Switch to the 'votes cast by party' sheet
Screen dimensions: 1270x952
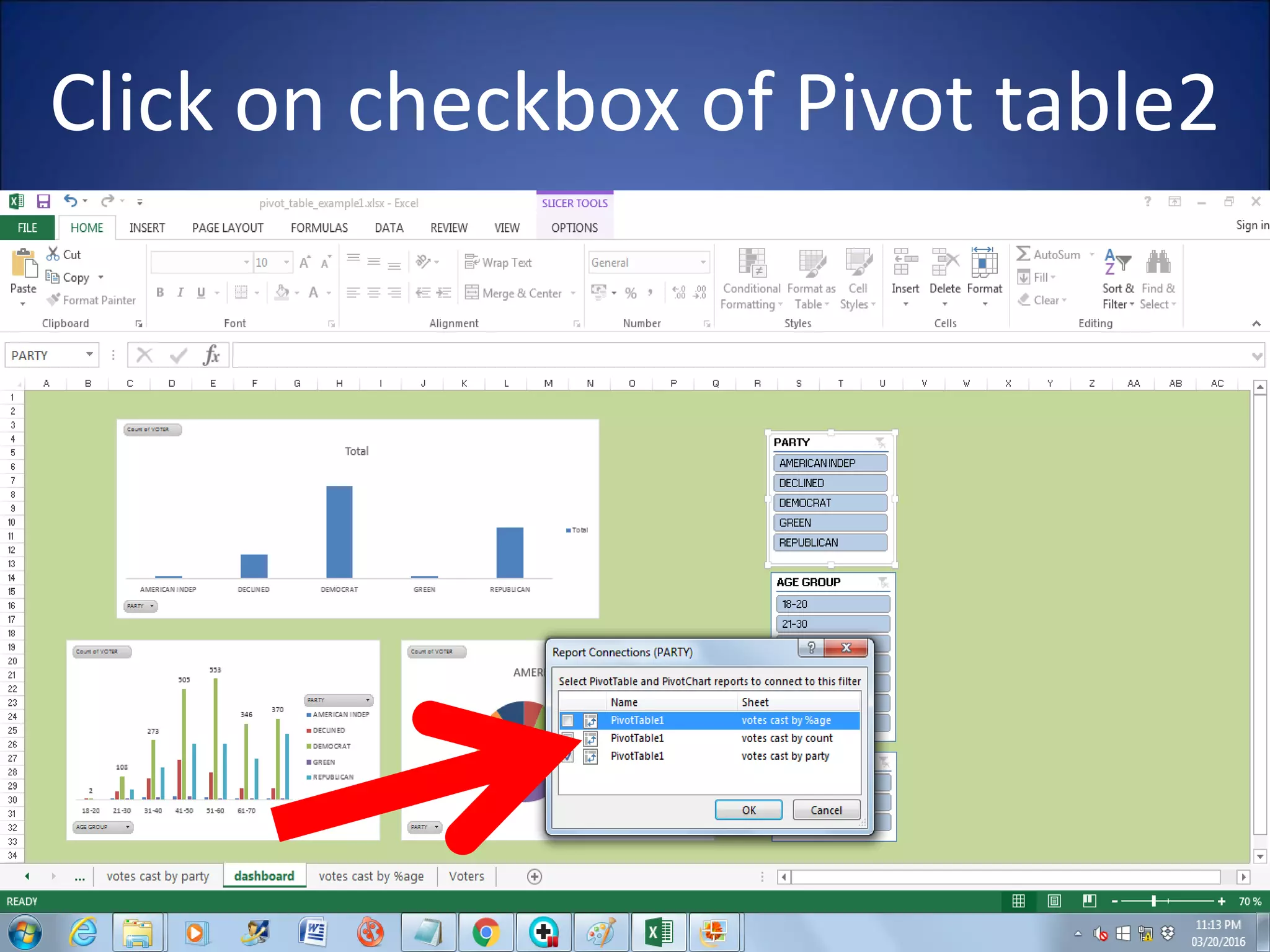[x=158, y=876]
